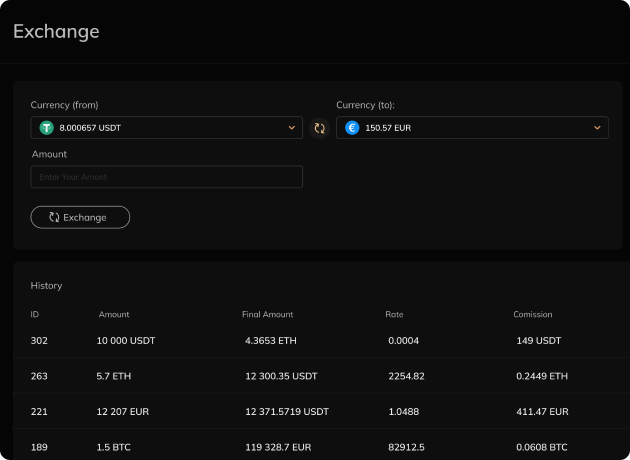
Task: Open the 150.57 EUR currency selector
Action: point(470,128)
